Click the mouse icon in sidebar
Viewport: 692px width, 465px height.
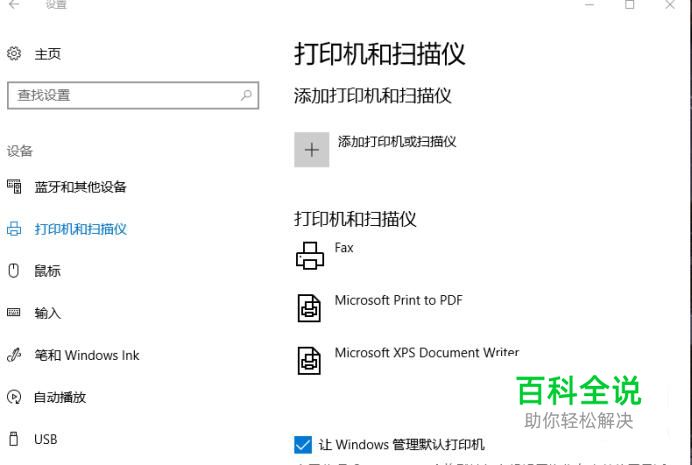click(x=14, y=270)
